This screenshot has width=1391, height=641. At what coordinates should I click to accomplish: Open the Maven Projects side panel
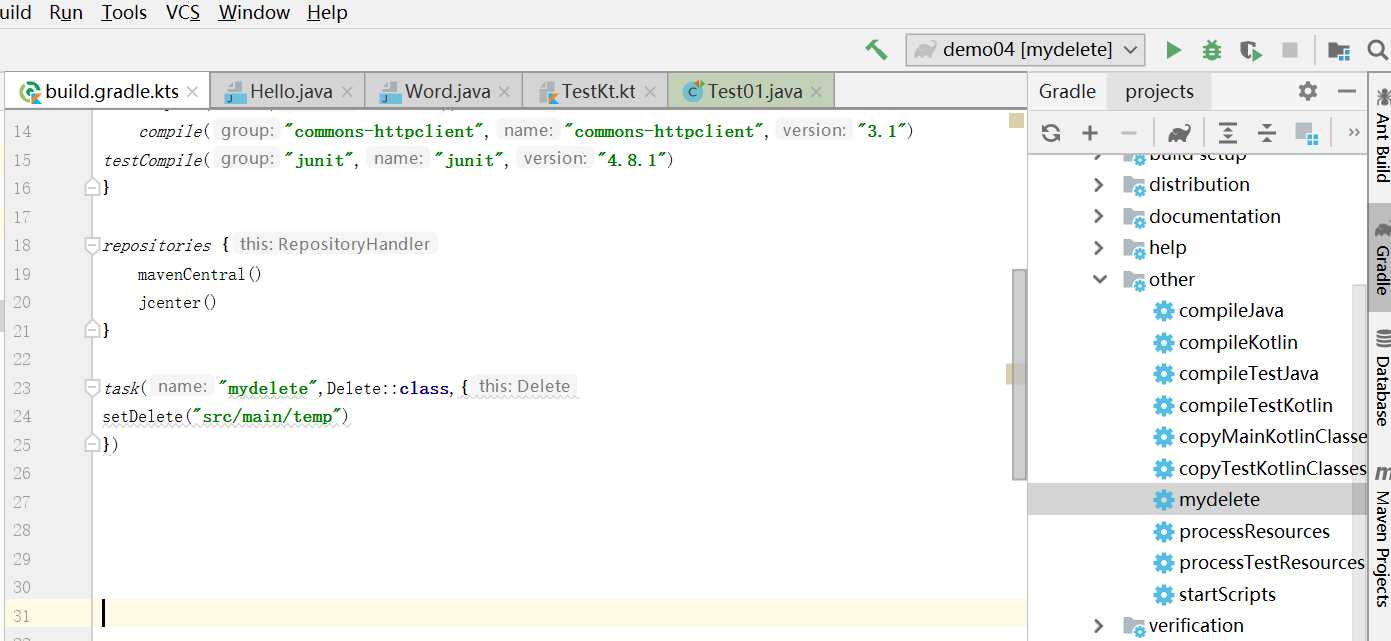click(1381, 537)
